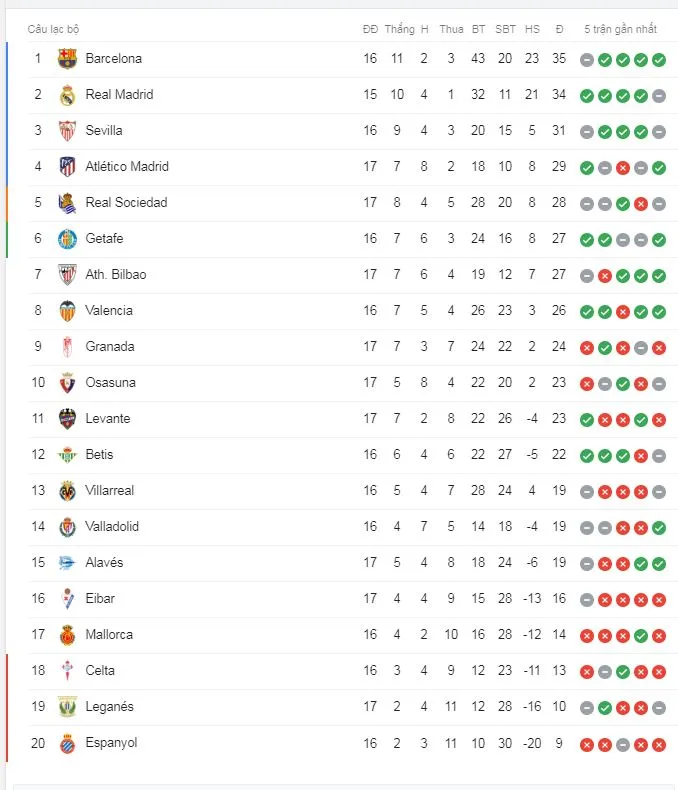
Task: Click the Alavés club crest icon
Action: point(67,563)
